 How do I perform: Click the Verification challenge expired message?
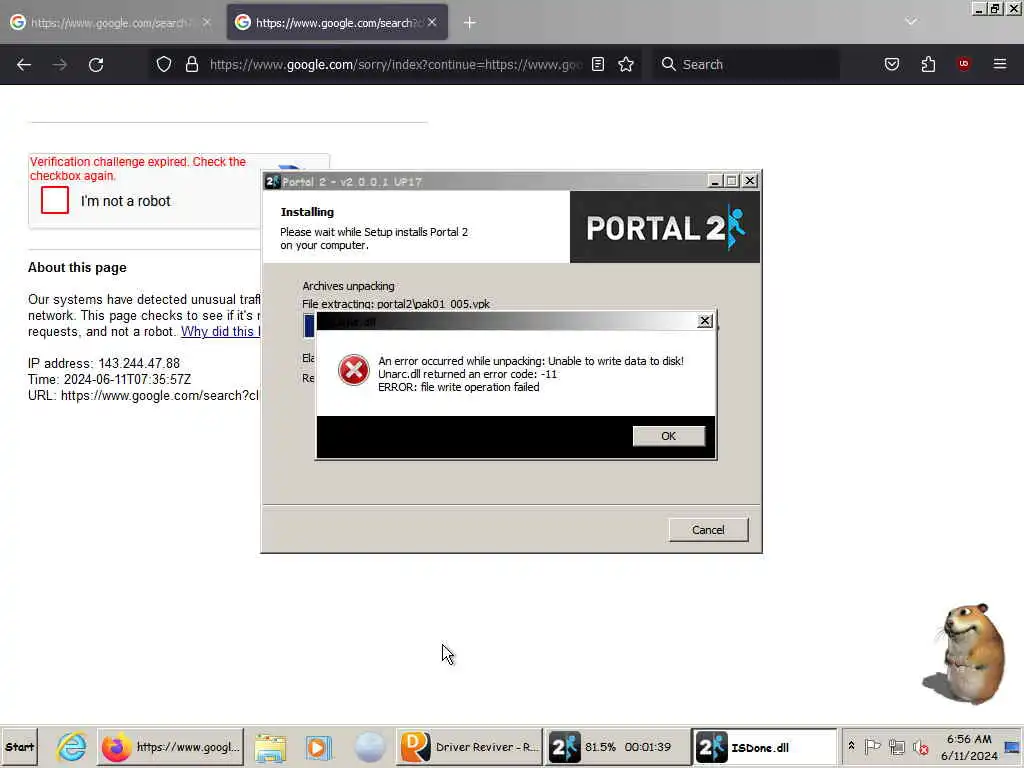pyautogui.click(x=138, y=168)
